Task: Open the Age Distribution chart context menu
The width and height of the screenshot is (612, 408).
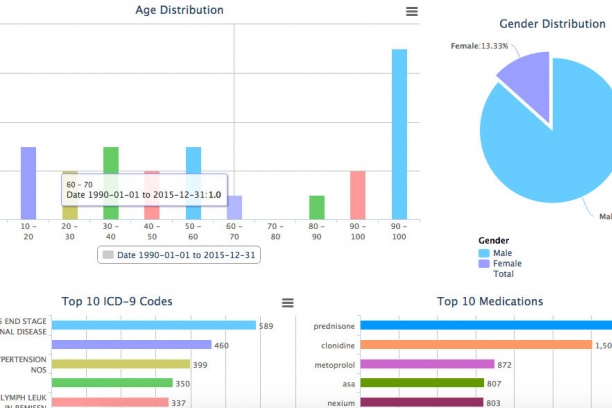Action: [412, 11]
